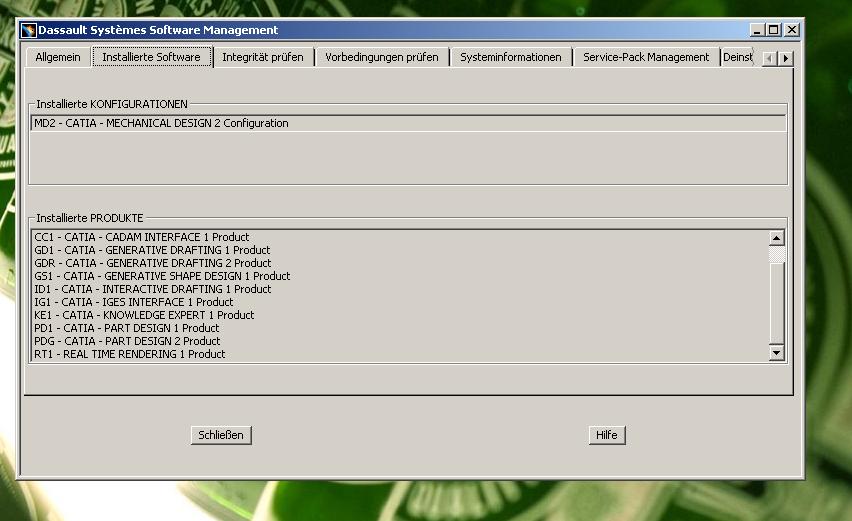852x521 pixels.
Task: Select CC1 CADAM INTERFACE 1 Product
Action: (400, 237)
